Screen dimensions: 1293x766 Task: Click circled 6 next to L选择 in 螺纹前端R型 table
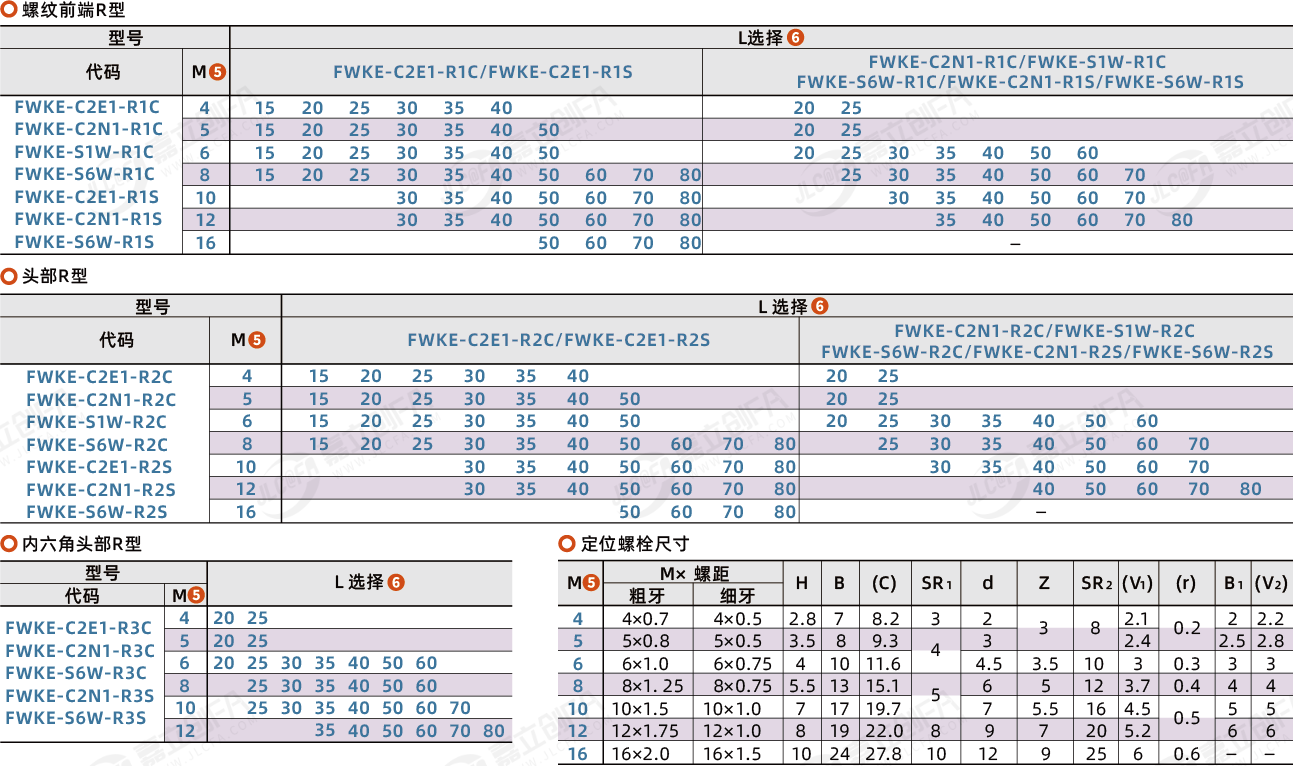[x=796, y=38]
